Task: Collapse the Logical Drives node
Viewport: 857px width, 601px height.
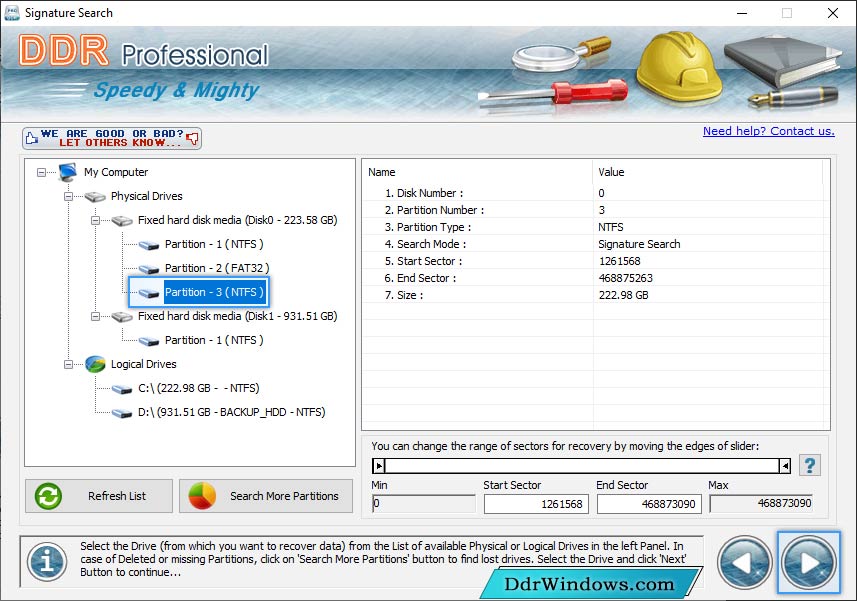Action: 68,364
